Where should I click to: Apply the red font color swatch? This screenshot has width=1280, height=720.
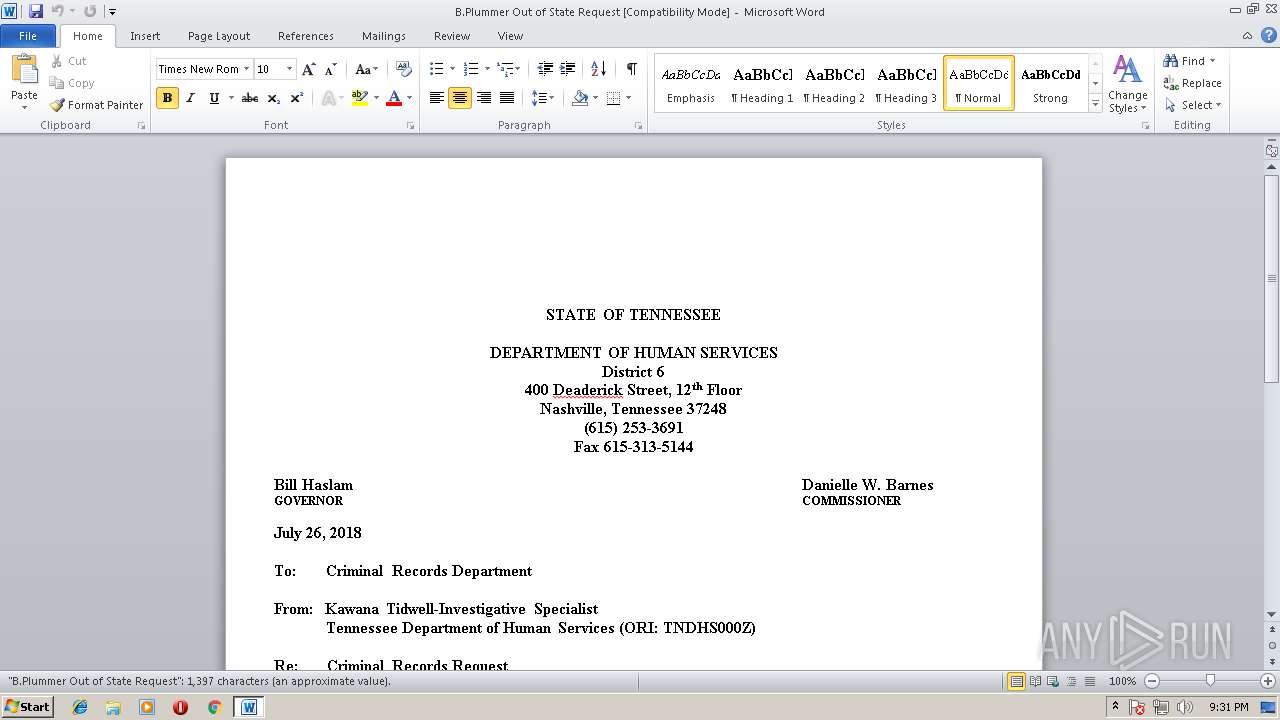pyautogui.click(x=394, y=98)
